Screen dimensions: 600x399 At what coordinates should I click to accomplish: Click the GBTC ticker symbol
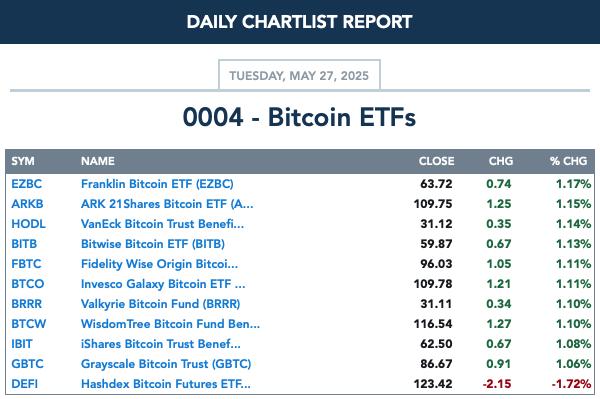[x=28, y=364]
